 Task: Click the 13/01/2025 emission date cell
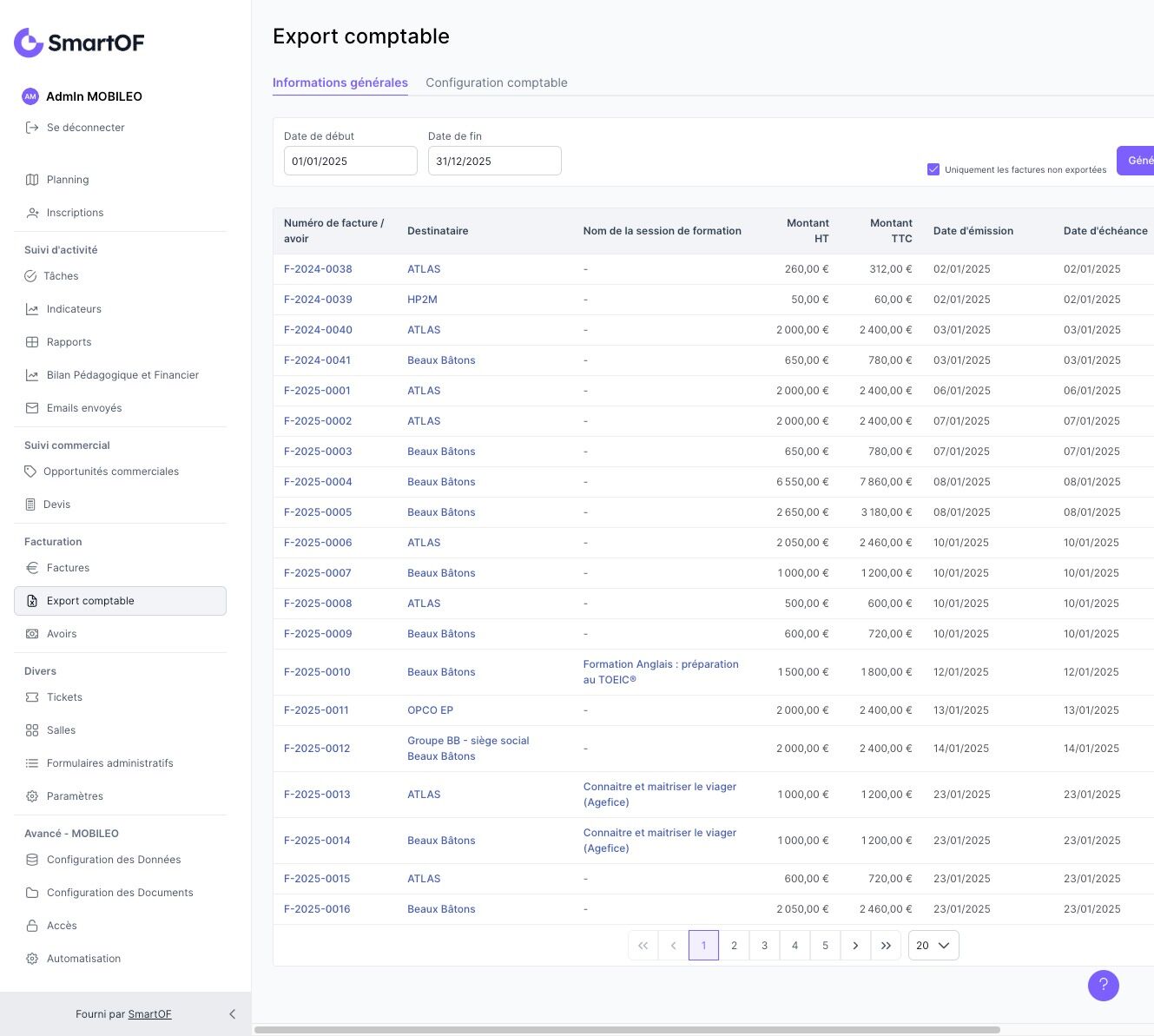(x=961, y=710)
